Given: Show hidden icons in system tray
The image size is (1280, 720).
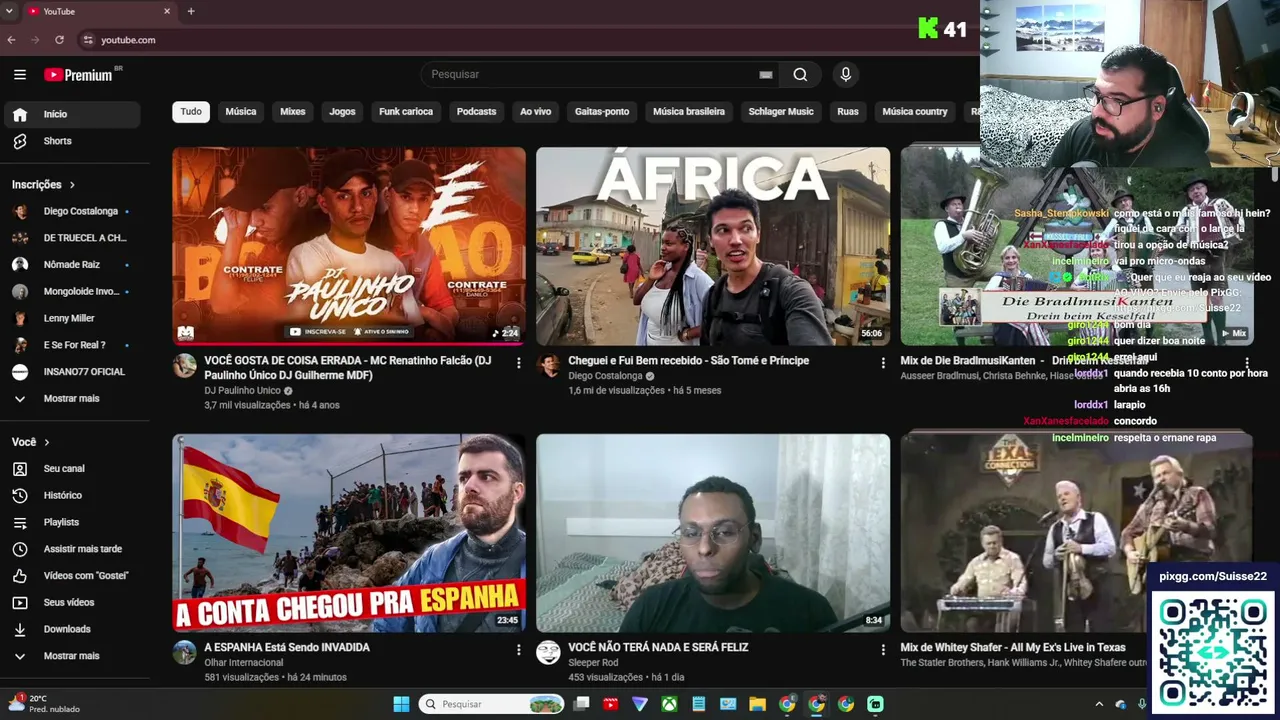Looking at the screenshot, I should (x=1099, y=704).
